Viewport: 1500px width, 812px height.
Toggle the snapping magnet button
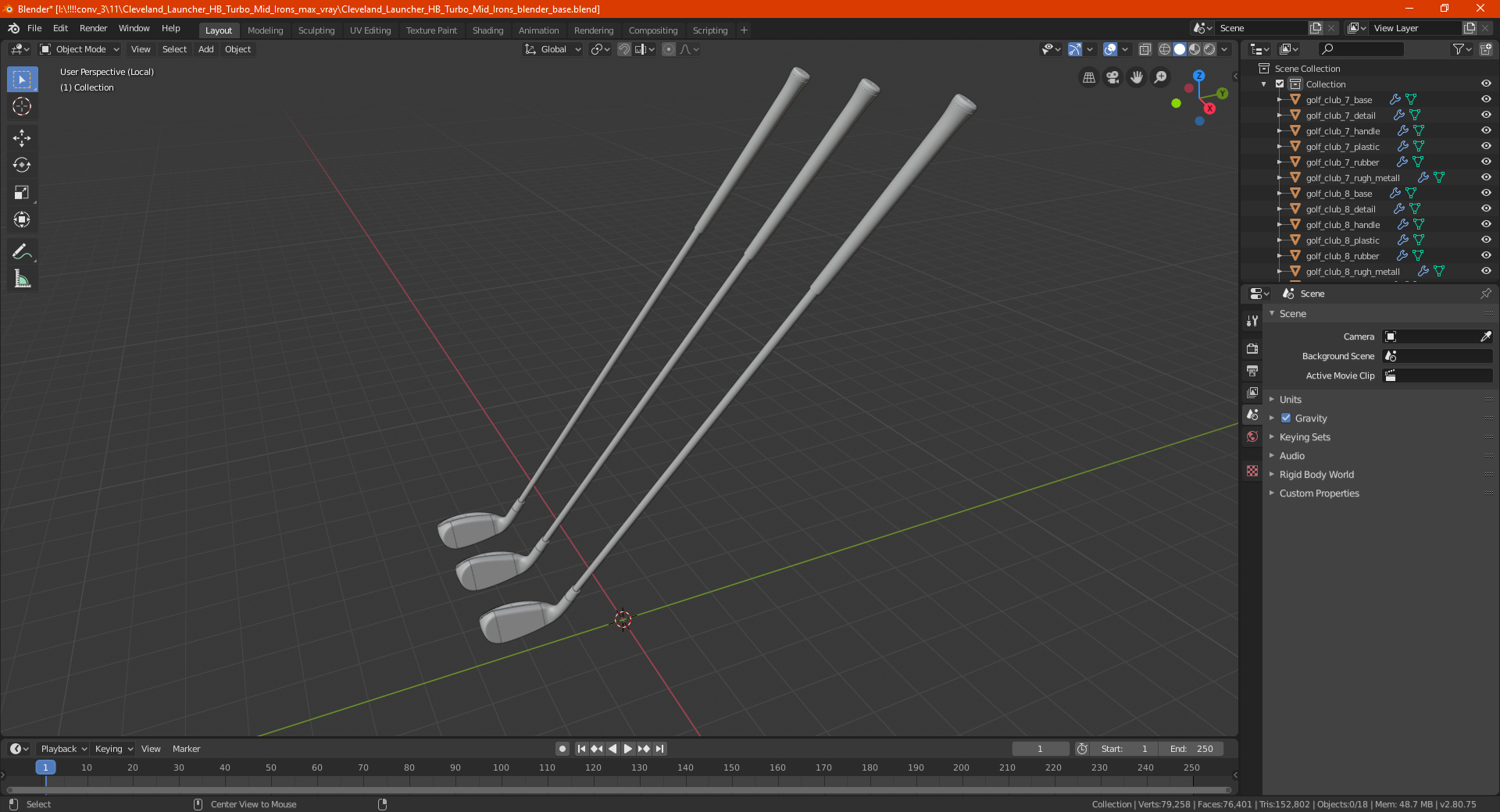[x=623, y=49]
